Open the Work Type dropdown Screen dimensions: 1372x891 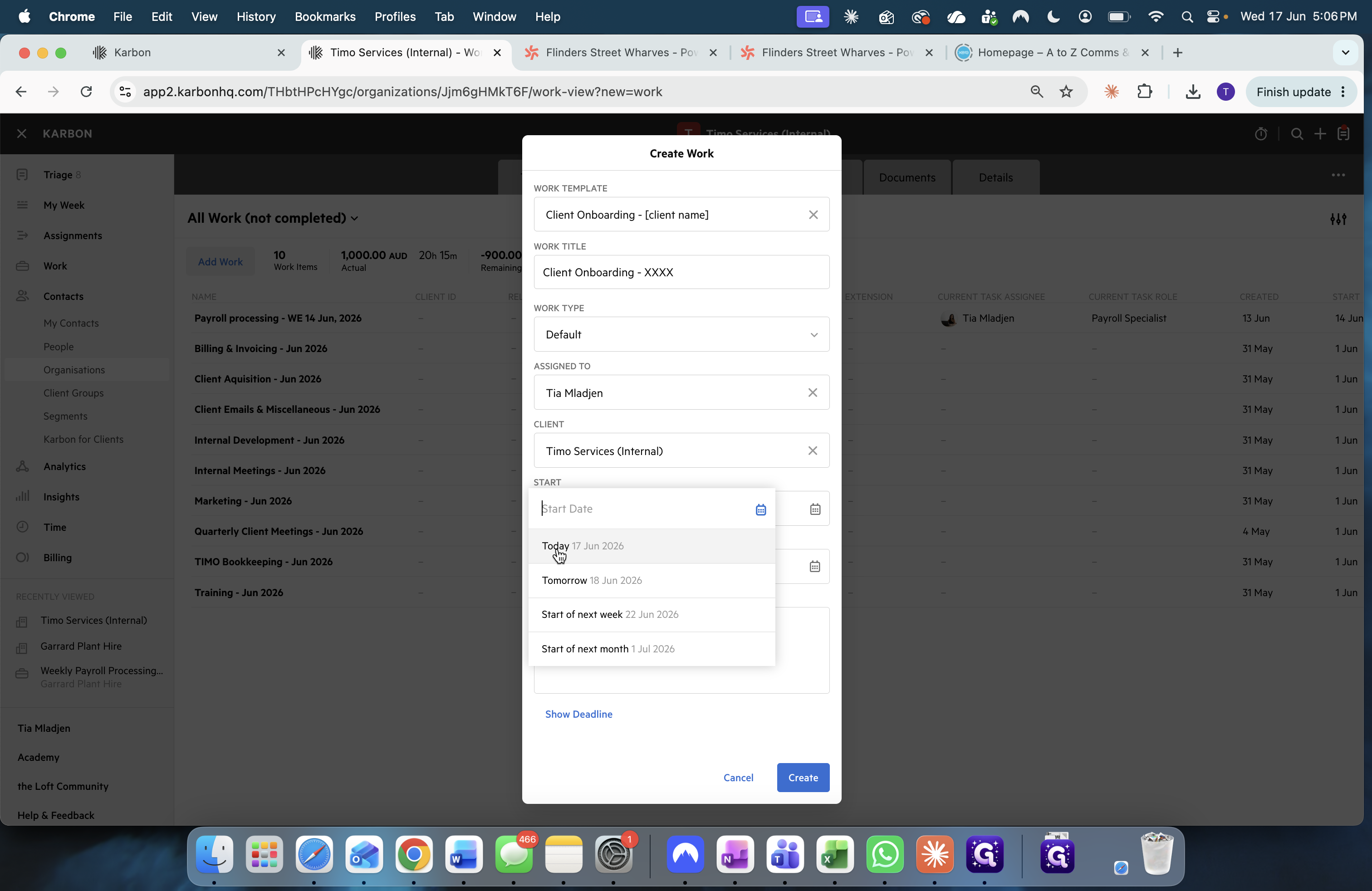681,334
